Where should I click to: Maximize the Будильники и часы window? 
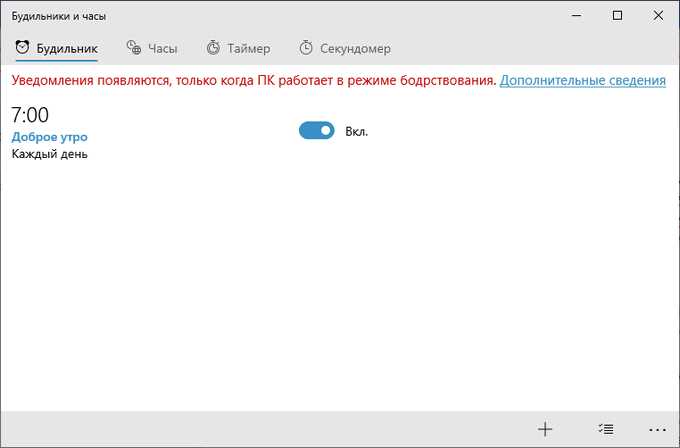tap(617, 16)
